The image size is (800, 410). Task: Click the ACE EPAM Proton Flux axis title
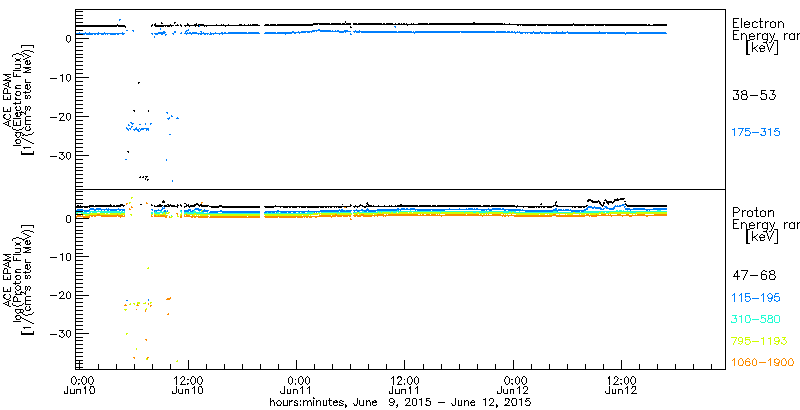tap(19, 280)
